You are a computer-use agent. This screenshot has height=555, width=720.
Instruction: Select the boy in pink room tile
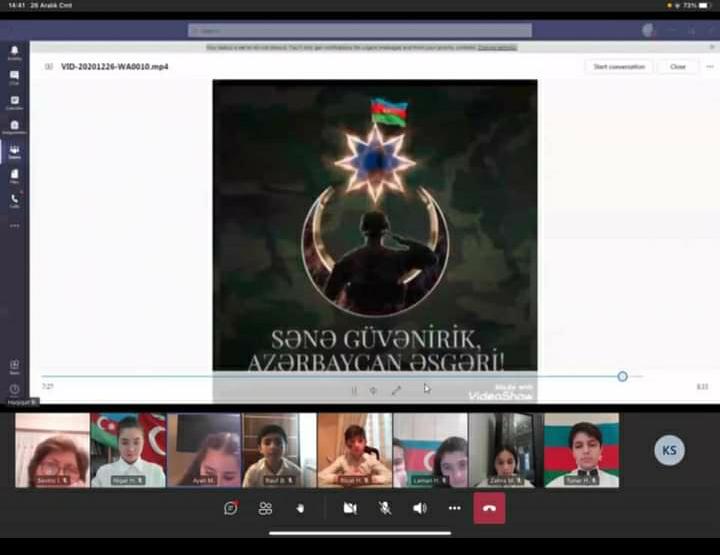[x=354, y=450]
